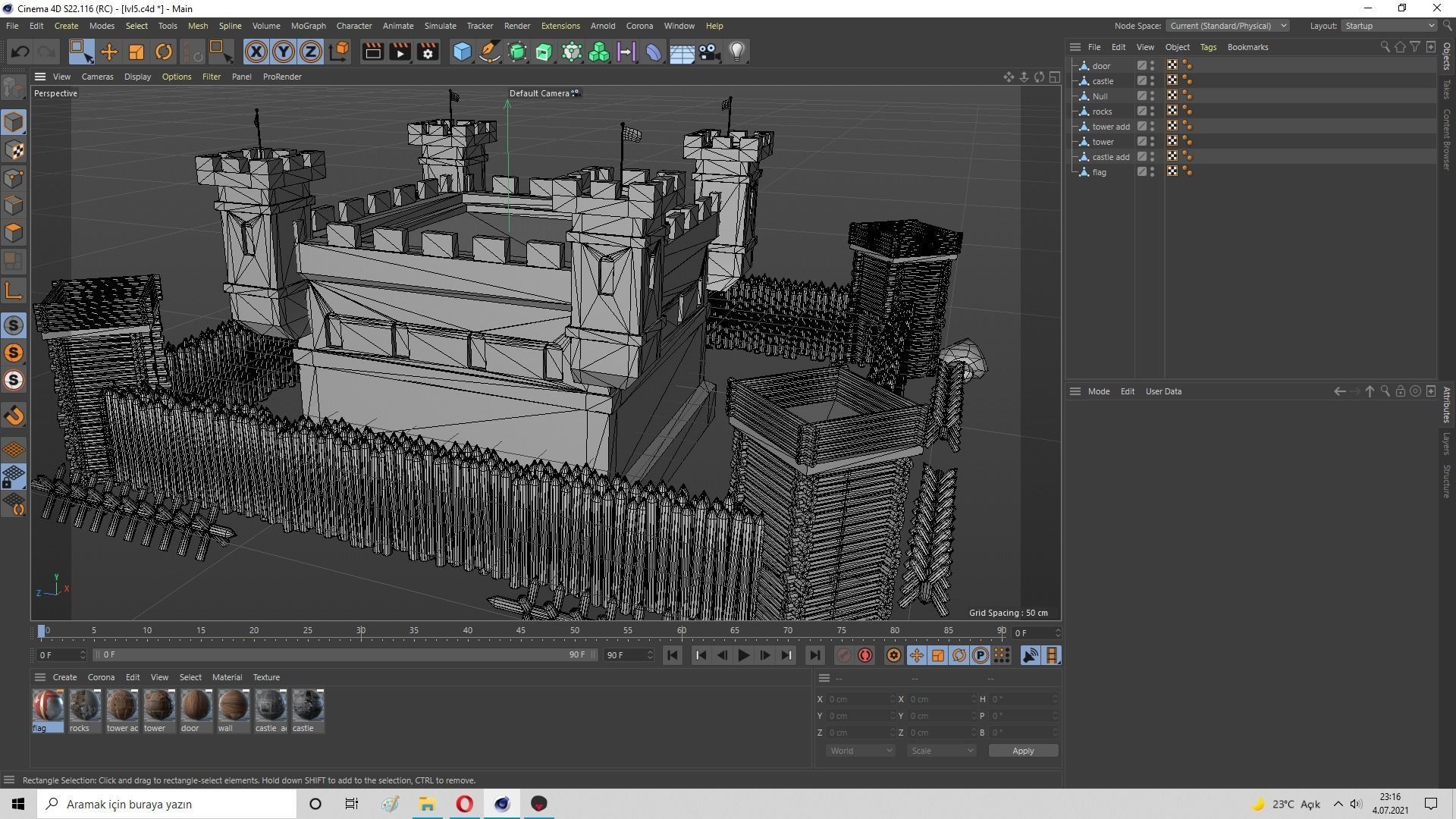Go to end of animation
This screenshot has height=819, width=1456.
point(814,655)
